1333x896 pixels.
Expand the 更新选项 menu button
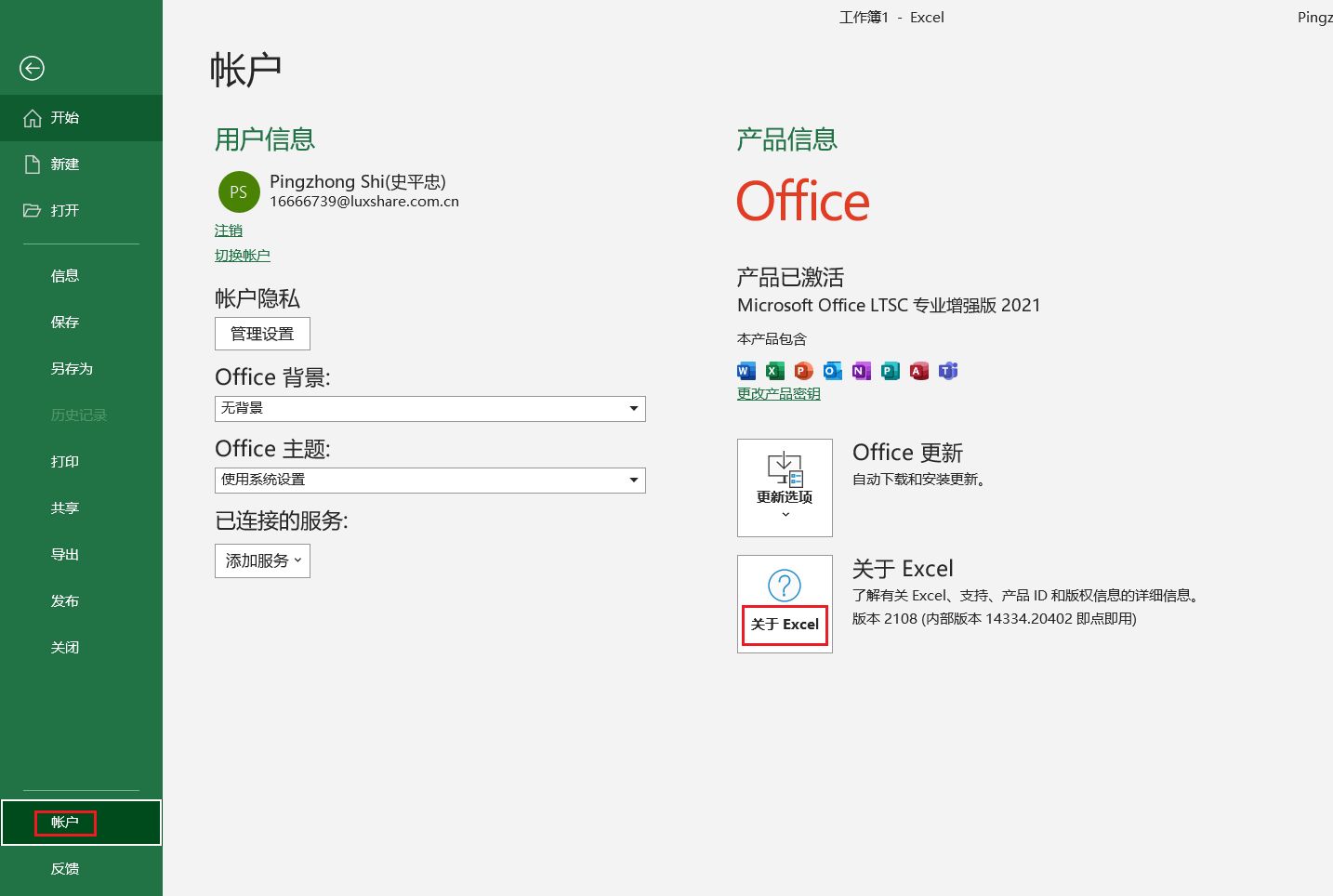click(785, 488)
